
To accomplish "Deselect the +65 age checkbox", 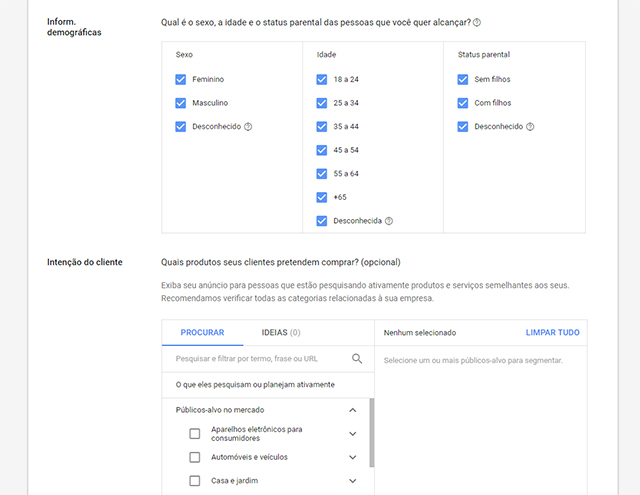I will (322, 197).
